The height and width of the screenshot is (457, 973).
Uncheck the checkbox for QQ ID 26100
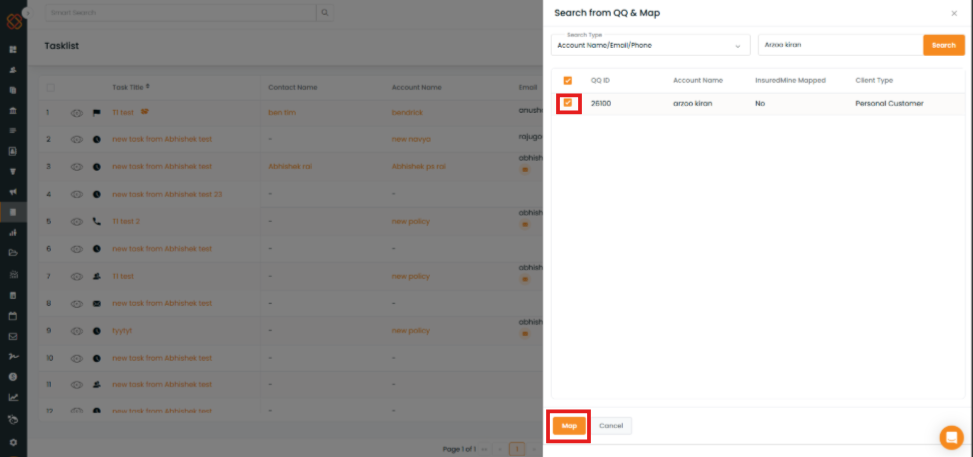pyautogui.click(x=568, y=103)
